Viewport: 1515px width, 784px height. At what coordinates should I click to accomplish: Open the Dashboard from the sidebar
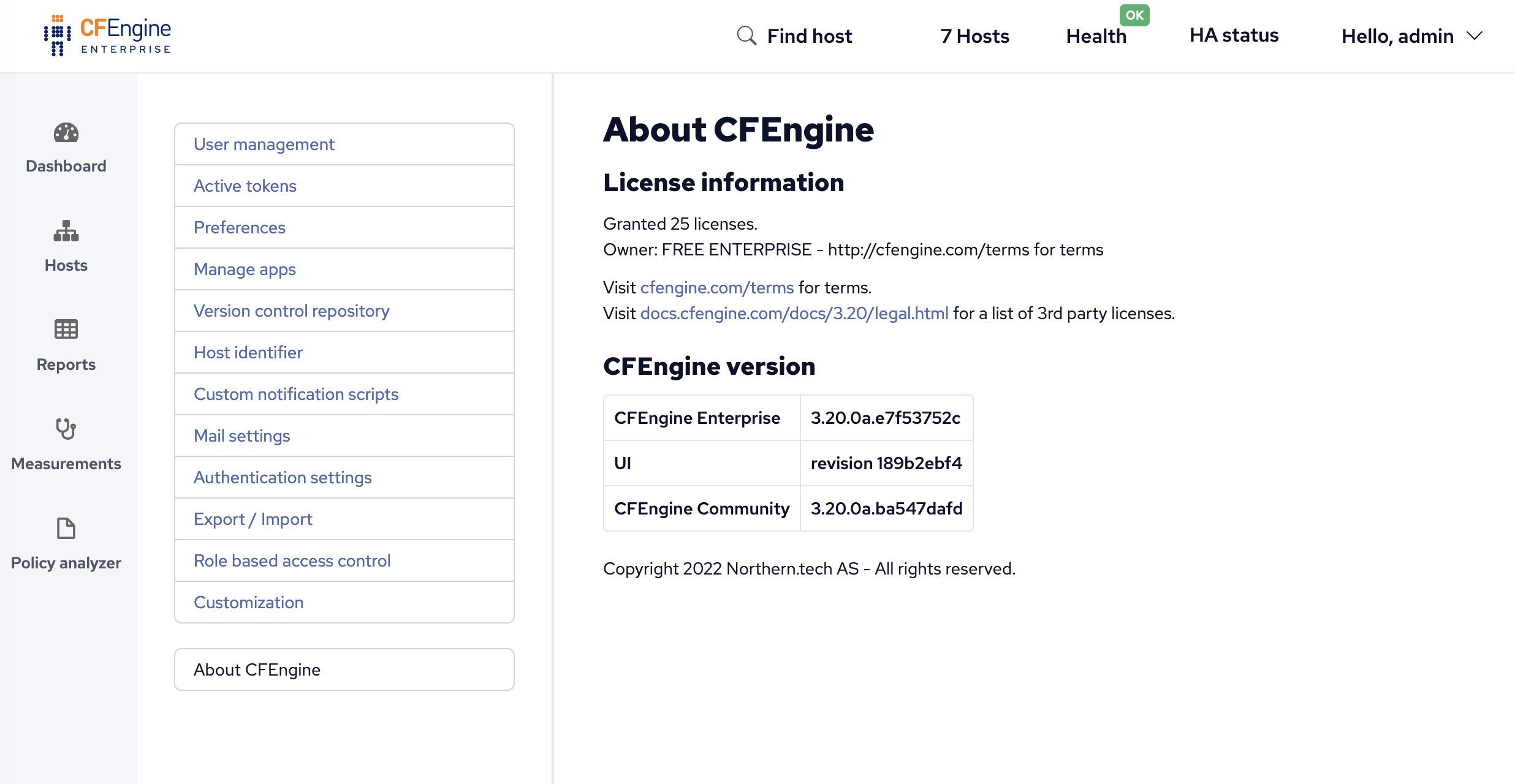click(66, 147)
